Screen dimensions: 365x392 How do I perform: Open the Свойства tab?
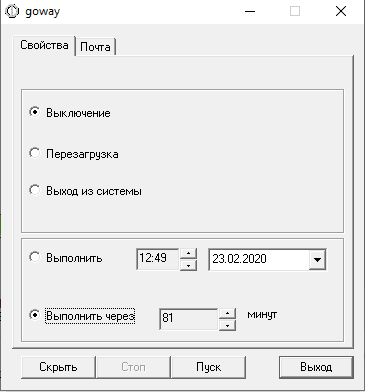44,45
